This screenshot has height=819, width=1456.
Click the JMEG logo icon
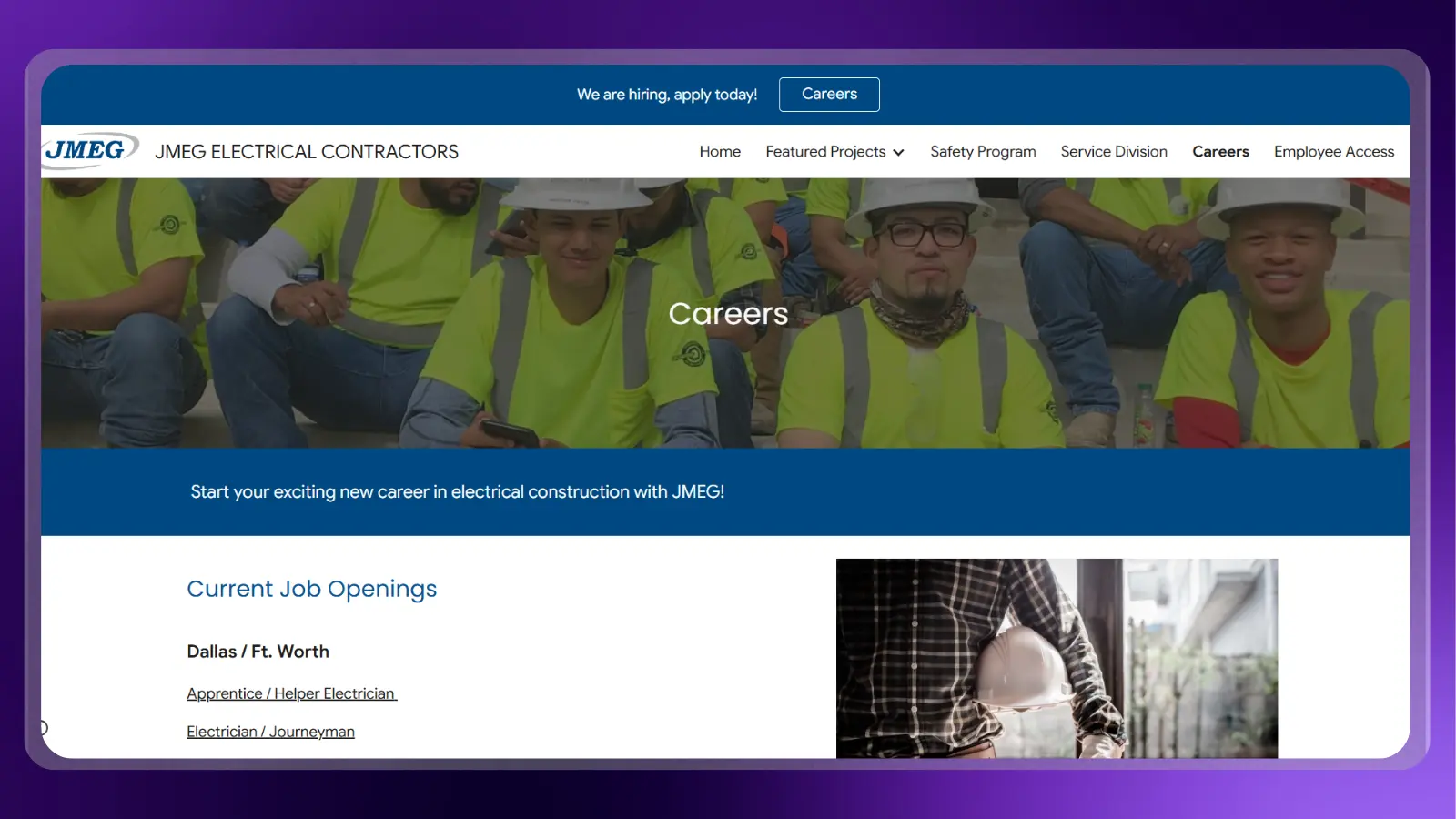[90, 150]
